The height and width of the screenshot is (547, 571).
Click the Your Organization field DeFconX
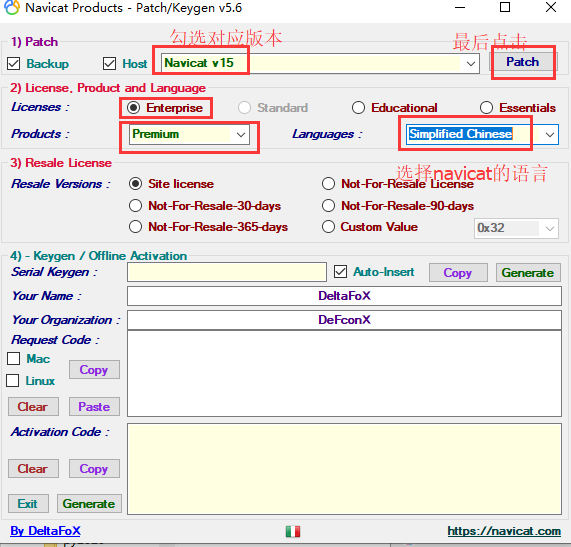point(344,320)
